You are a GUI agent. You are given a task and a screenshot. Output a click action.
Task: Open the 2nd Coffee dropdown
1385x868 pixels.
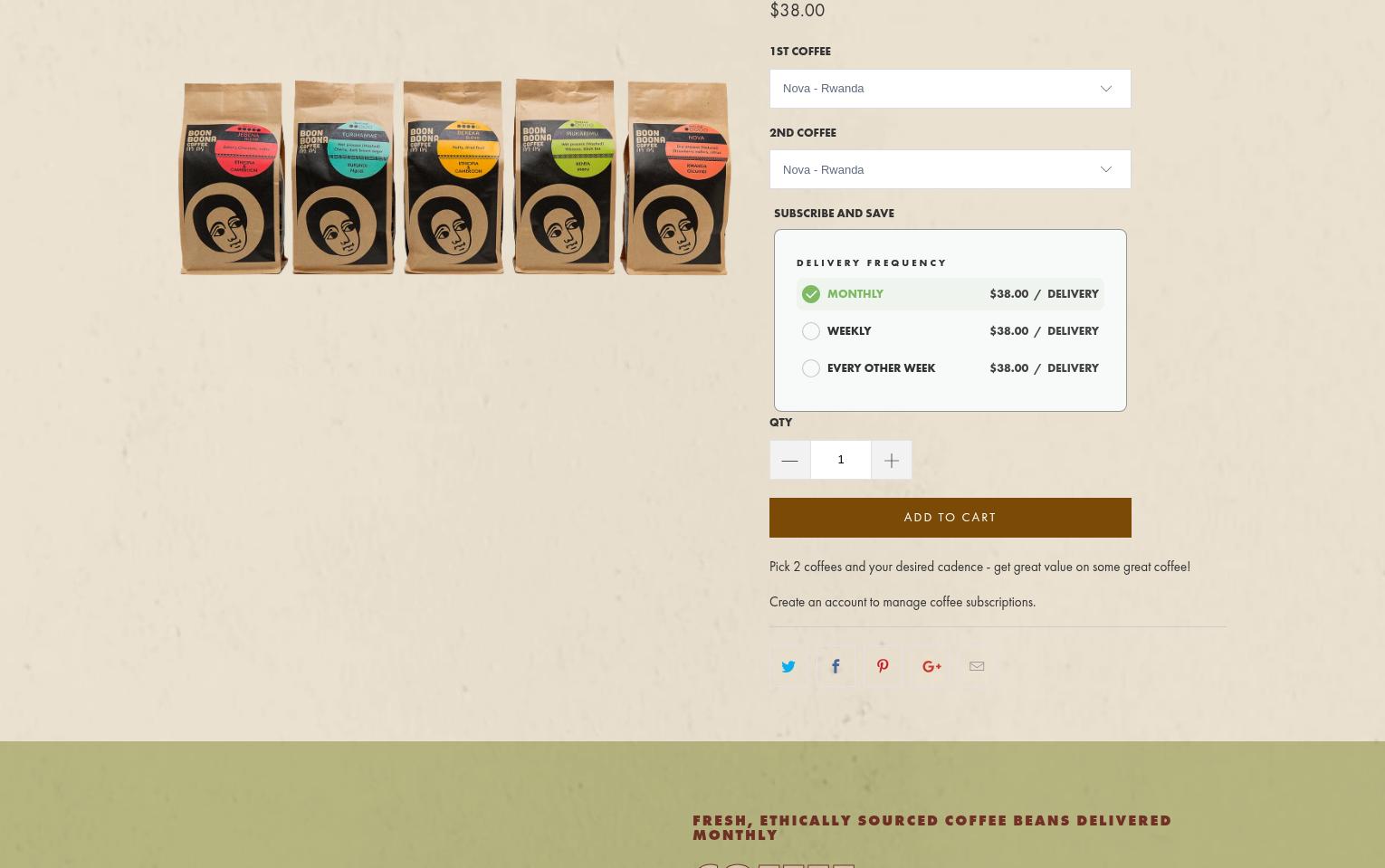[x=950, y=169]
